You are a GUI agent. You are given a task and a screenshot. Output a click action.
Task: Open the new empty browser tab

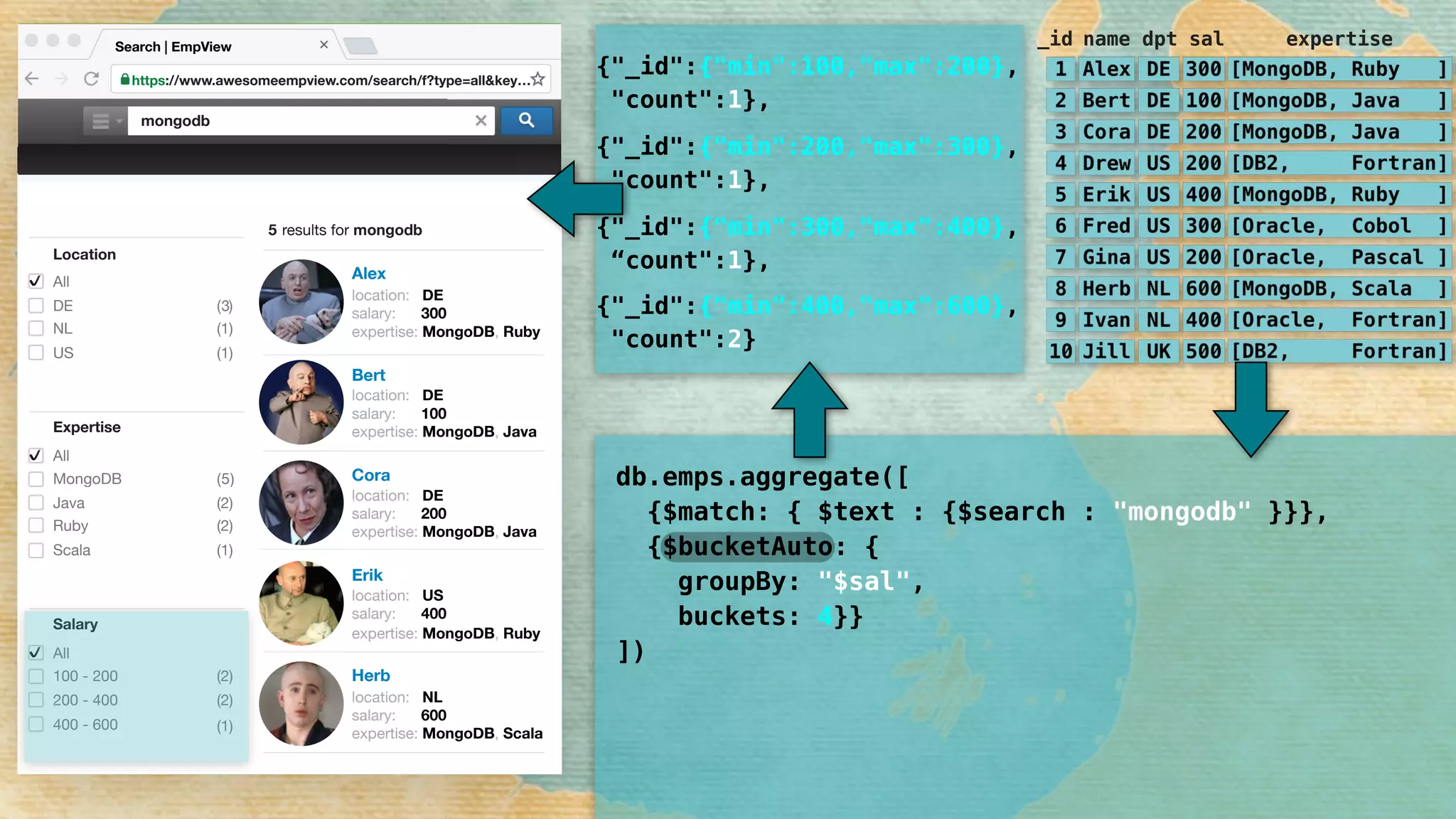(360, 47)
